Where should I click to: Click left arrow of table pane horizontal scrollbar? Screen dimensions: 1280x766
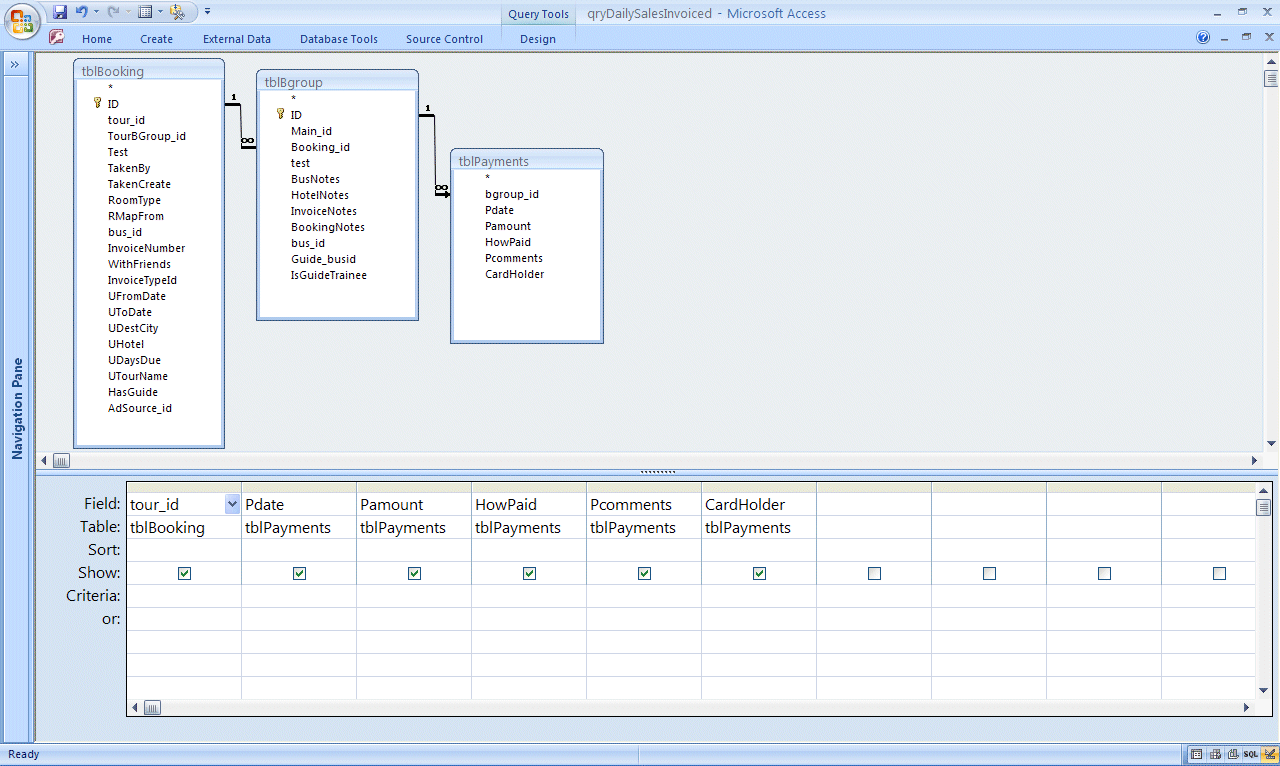(x=43, y=461)
